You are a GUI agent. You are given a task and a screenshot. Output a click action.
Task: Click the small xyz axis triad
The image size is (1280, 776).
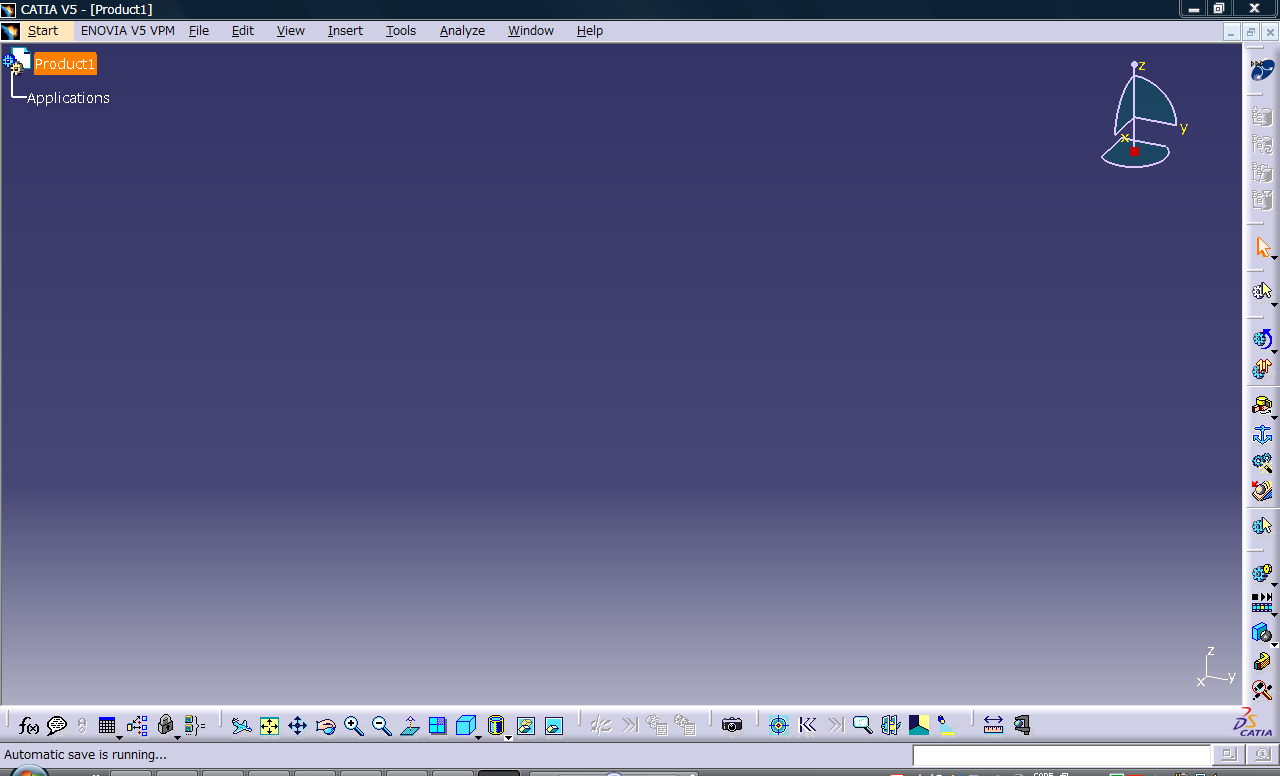tap(1217, 667)
